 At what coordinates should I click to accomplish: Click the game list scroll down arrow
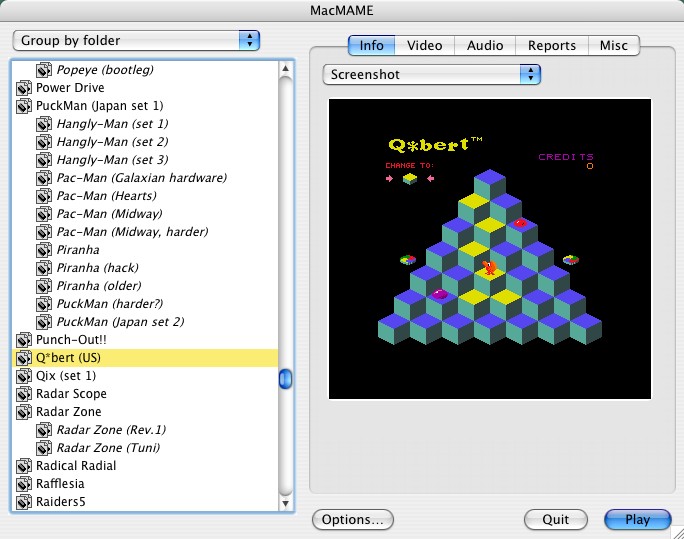[x=285, y=503]
